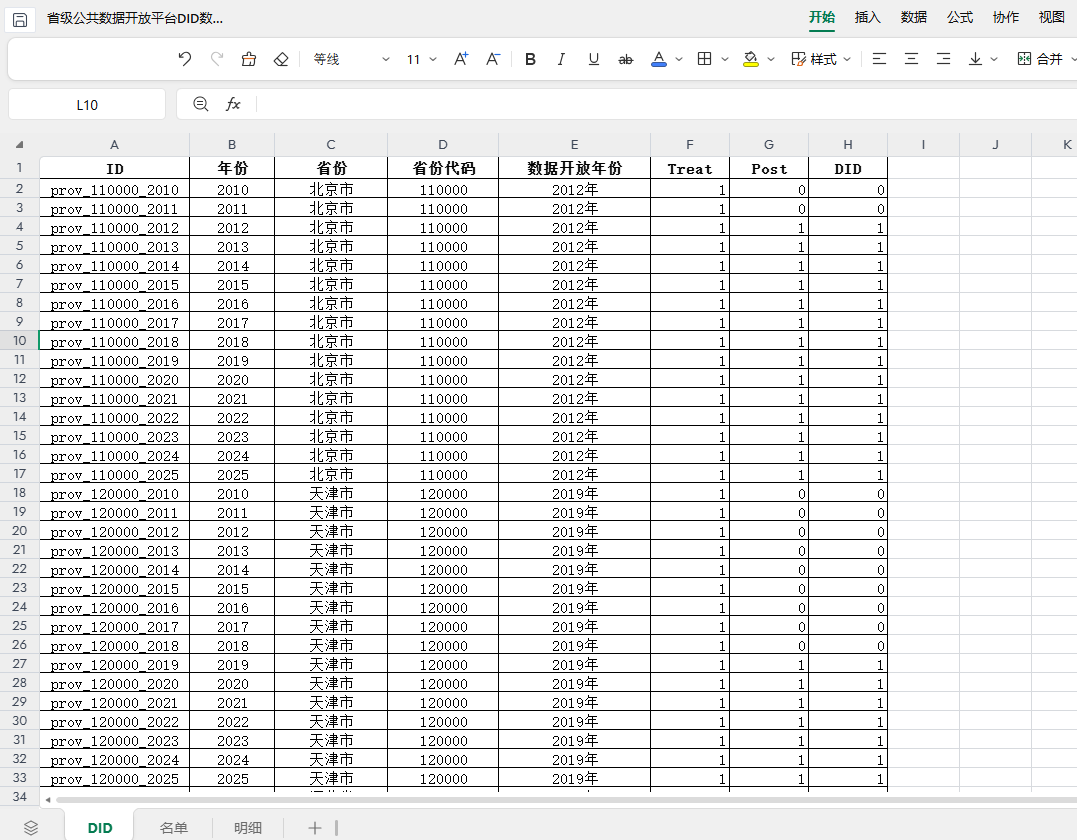1077x840 pixels.
Task: Click the cell name box showing L10
Action: coord(87,104)
